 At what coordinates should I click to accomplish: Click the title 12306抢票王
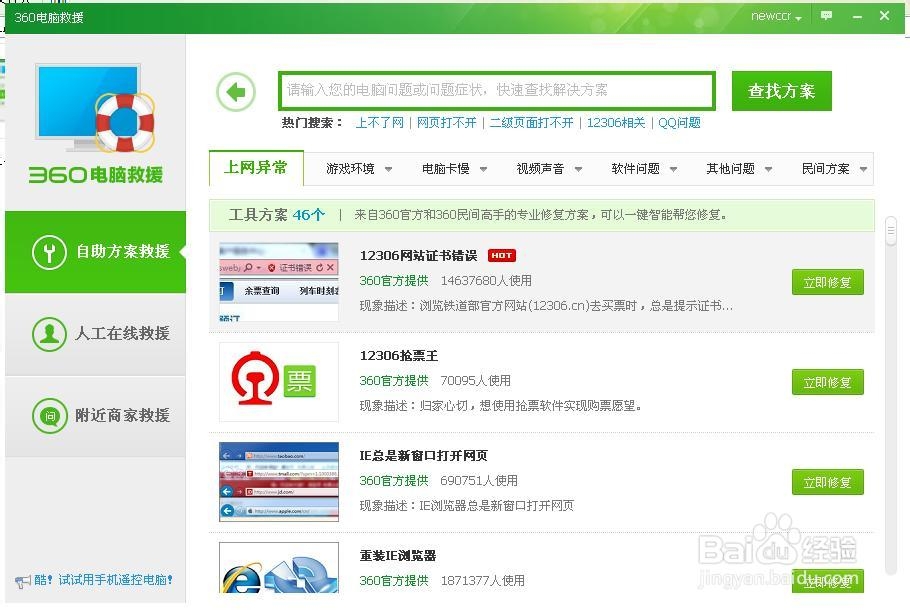tap(399, 355)
